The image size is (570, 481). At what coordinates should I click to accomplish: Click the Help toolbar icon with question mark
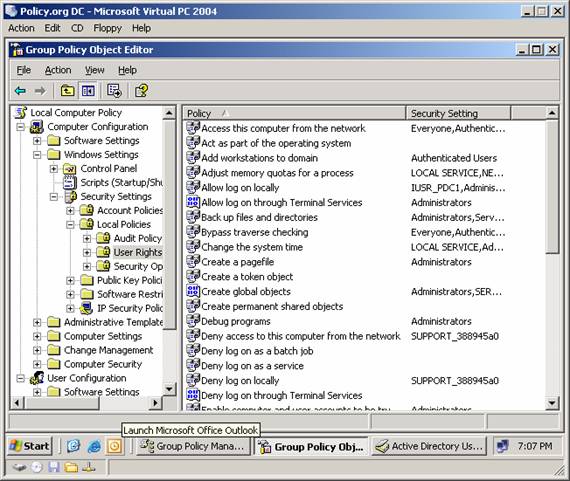coord(141,91)
